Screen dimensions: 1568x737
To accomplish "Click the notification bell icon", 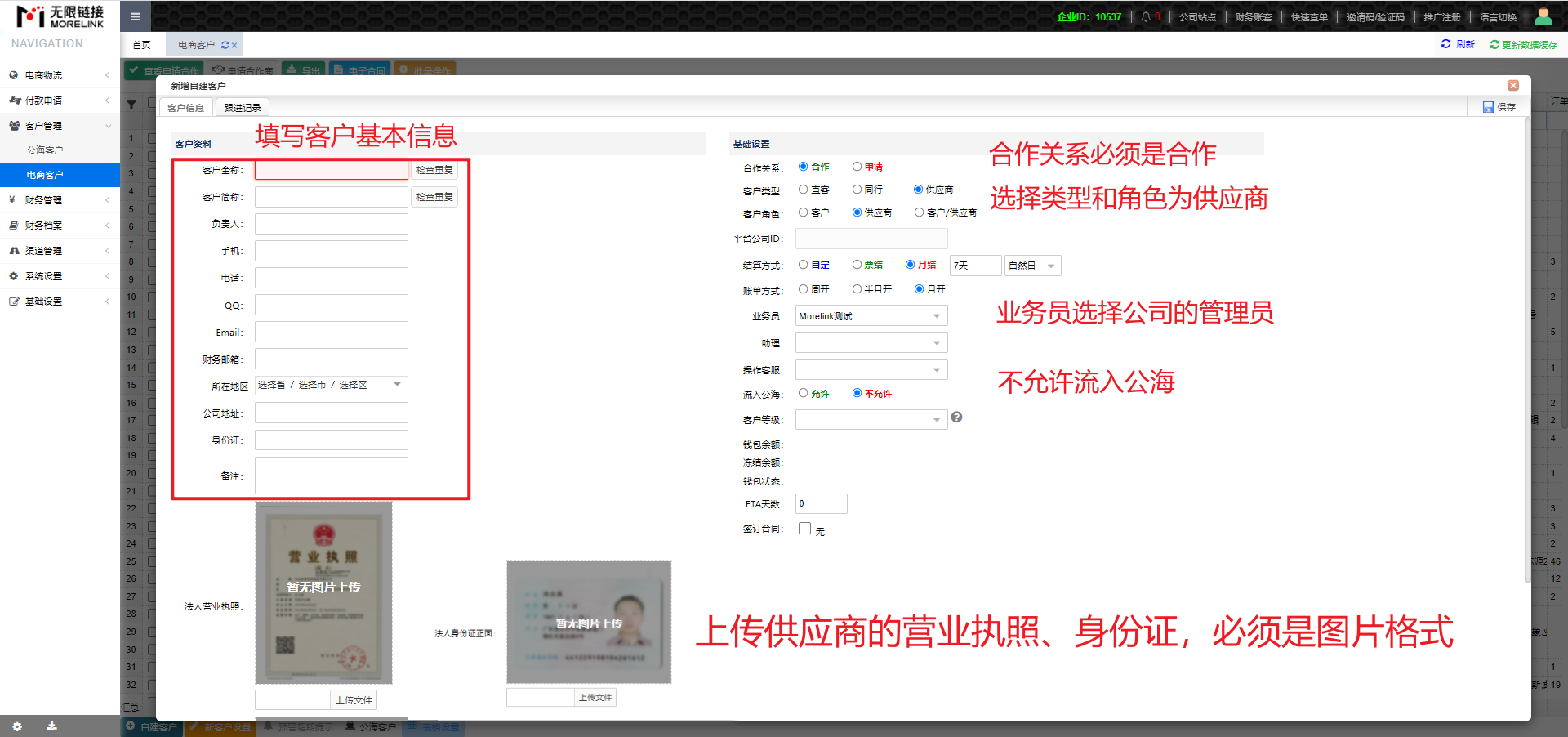I will click(x=1146, y=16).
